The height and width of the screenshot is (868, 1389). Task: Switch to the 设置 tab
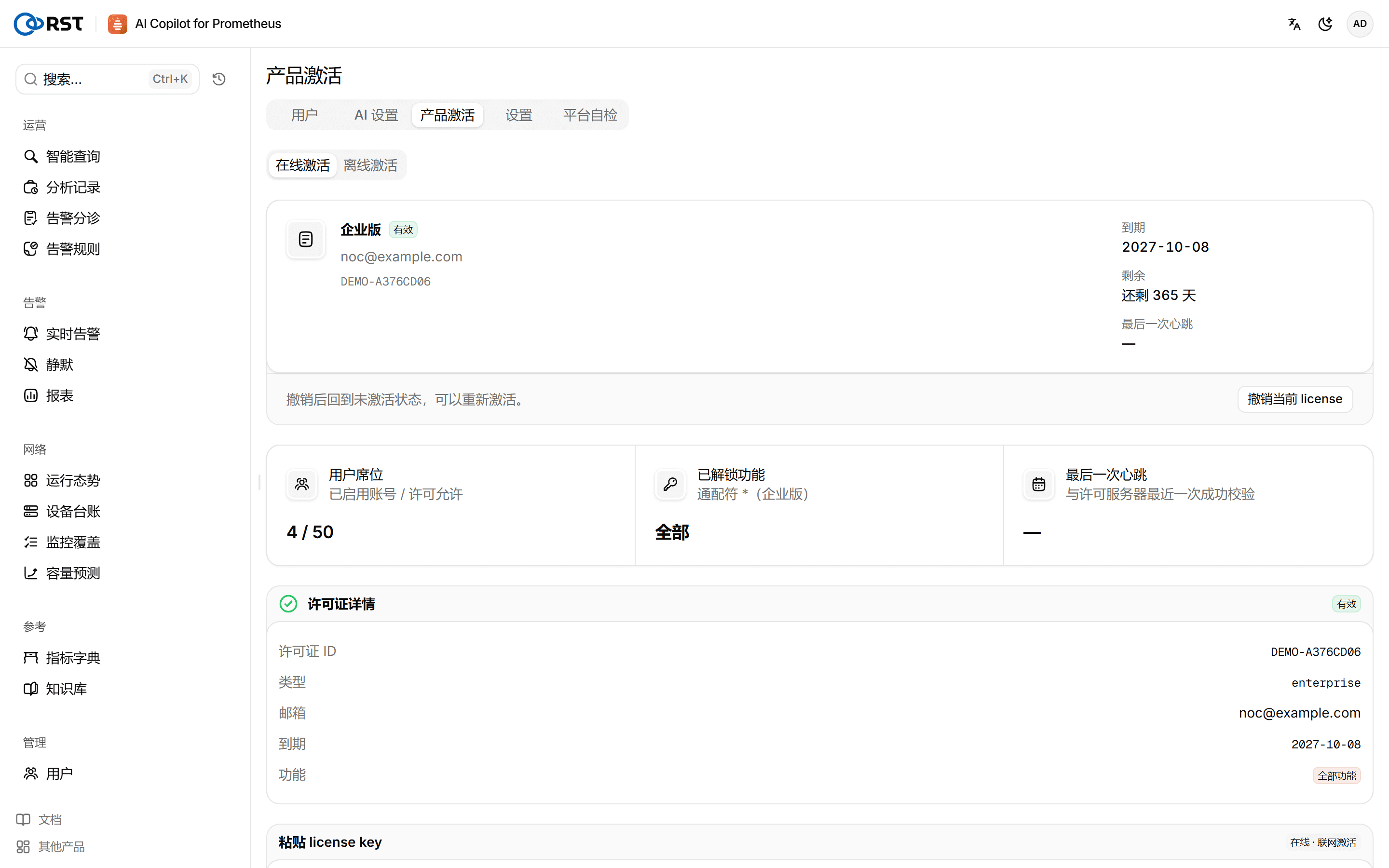pyautogui.click(x=519, y=115)
